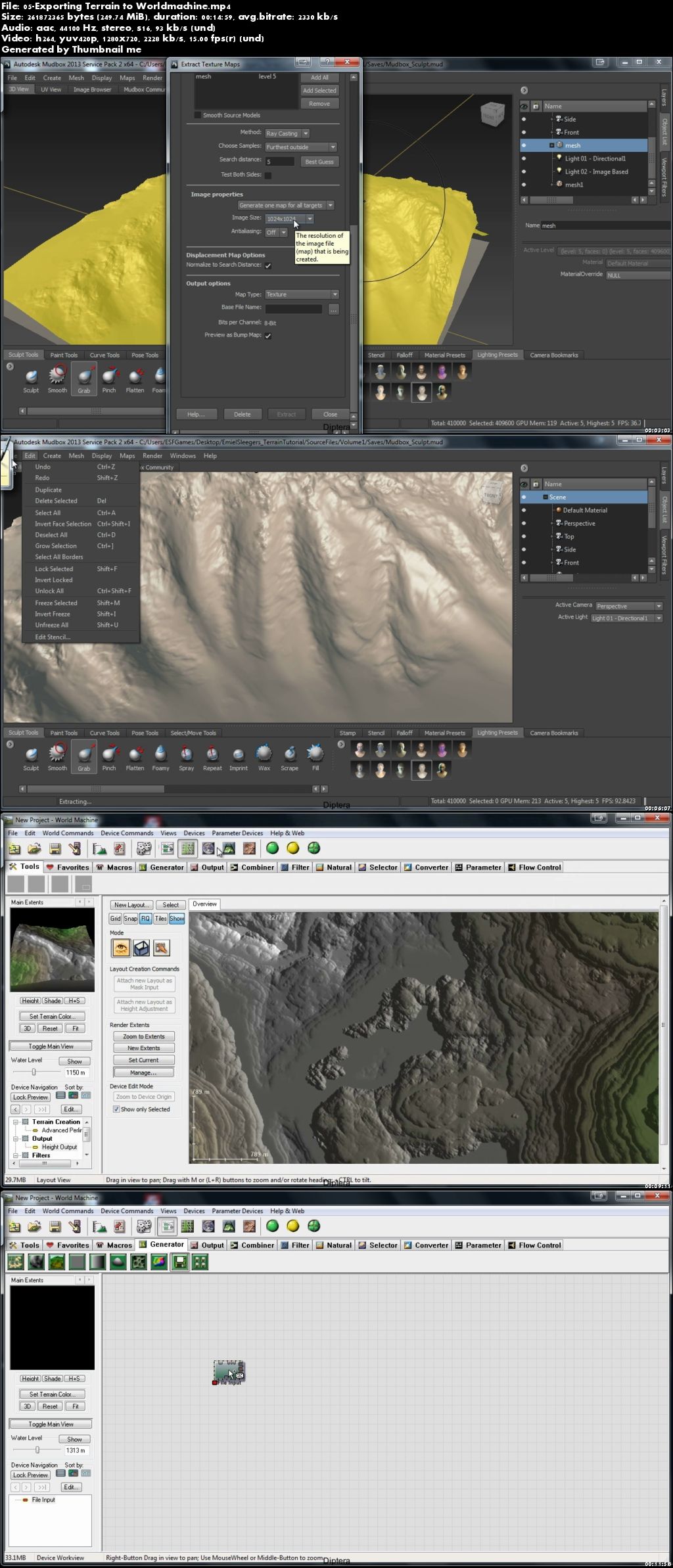The height and width of the screenshot is (1568, 673).
Task: Open the Choose Samples dropdown
Action: [301, 147]
